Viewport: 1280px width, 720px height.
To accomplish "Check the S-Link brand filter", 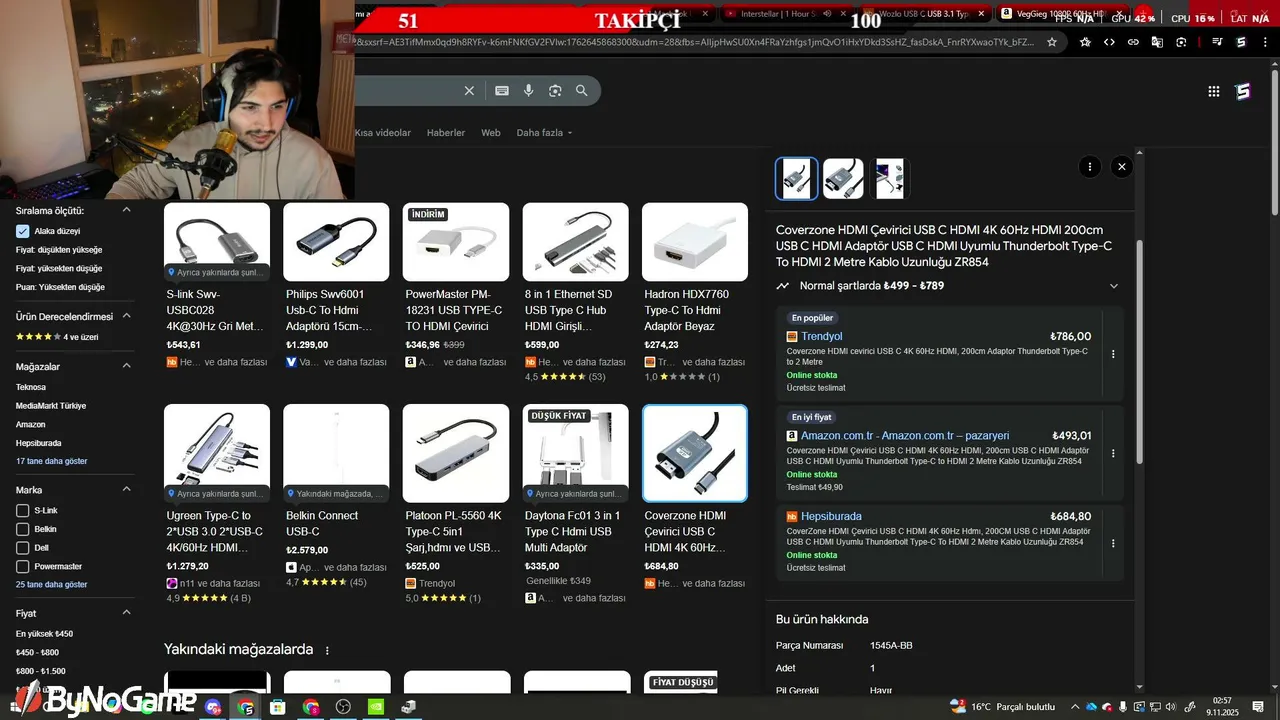I will 23,510.
